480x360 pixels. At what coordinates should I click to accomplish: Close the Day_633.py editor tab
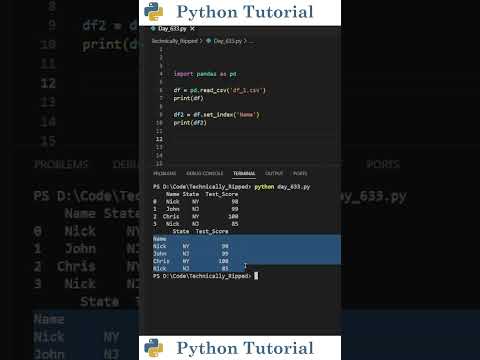[x=192, y=29]
